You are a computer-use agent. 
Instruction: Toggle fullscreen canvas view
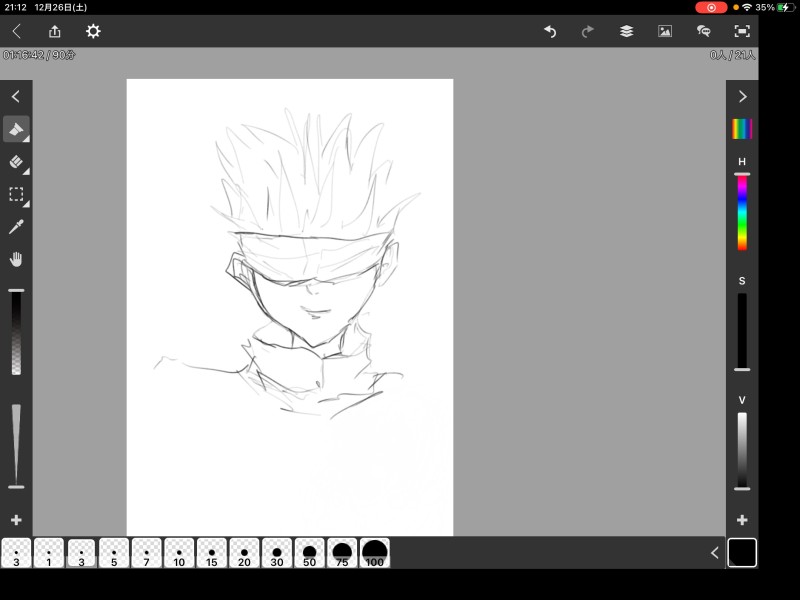742,32
